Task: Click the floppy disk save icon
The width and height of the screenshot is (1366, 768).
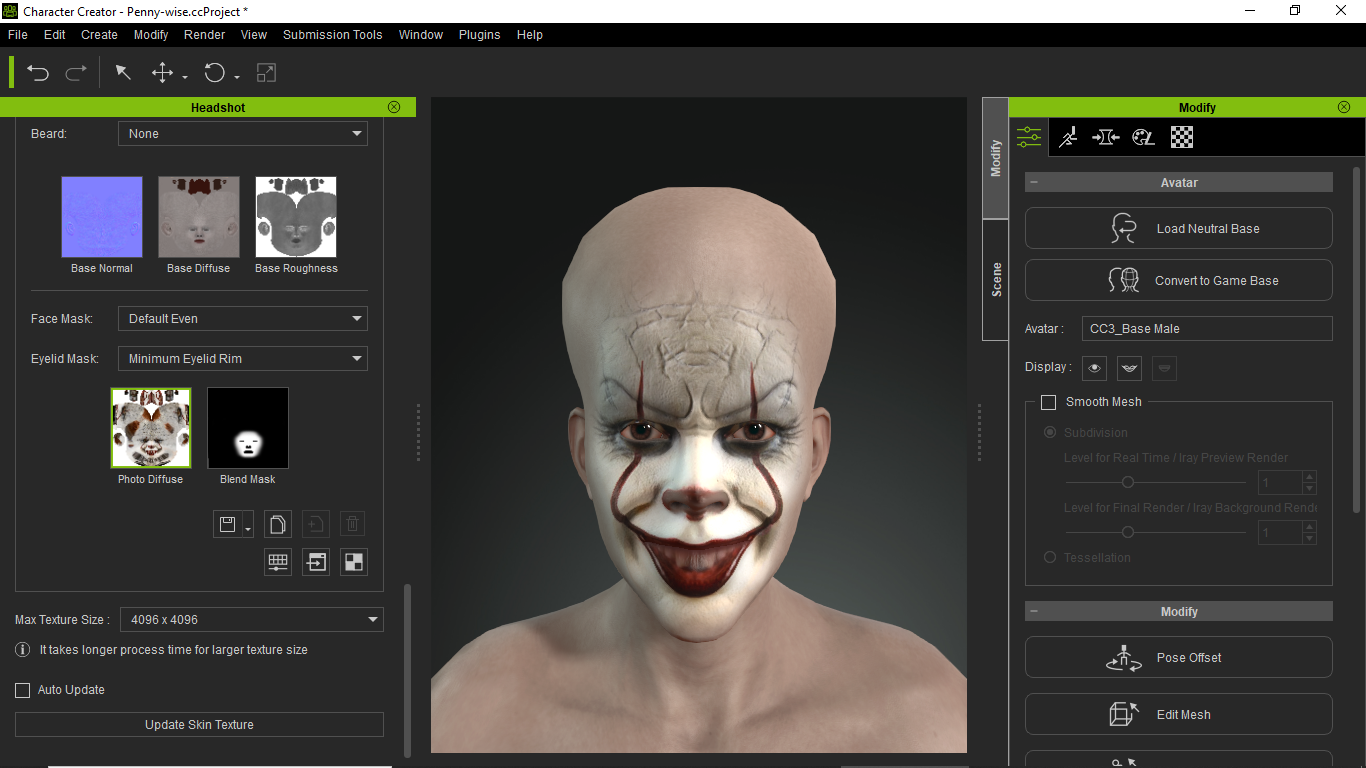Action: [x=228, y=524]
